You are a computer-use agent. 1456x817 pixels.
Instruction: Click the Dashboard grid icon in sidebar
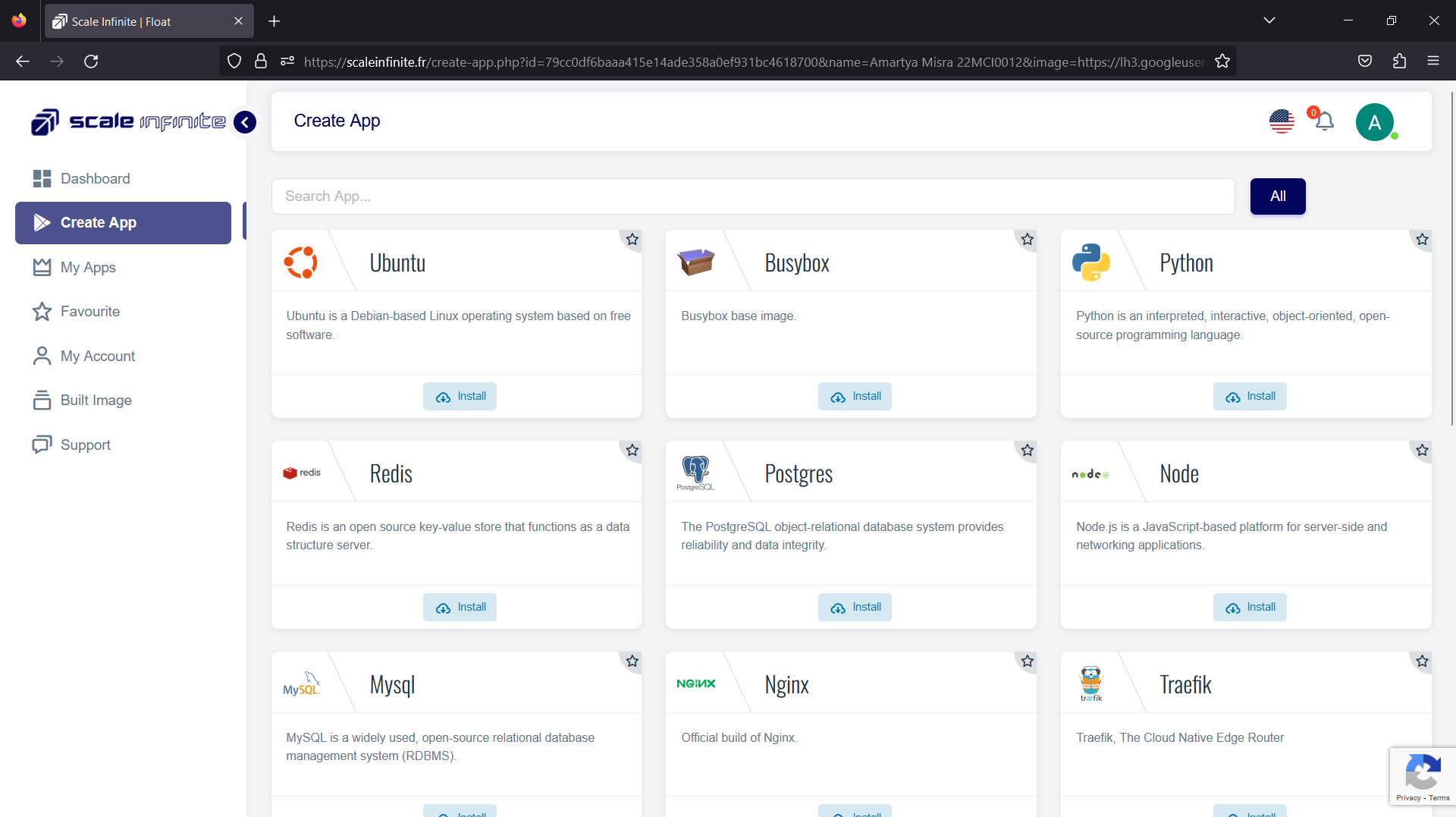pyautogui.click(x=42, y=178)
